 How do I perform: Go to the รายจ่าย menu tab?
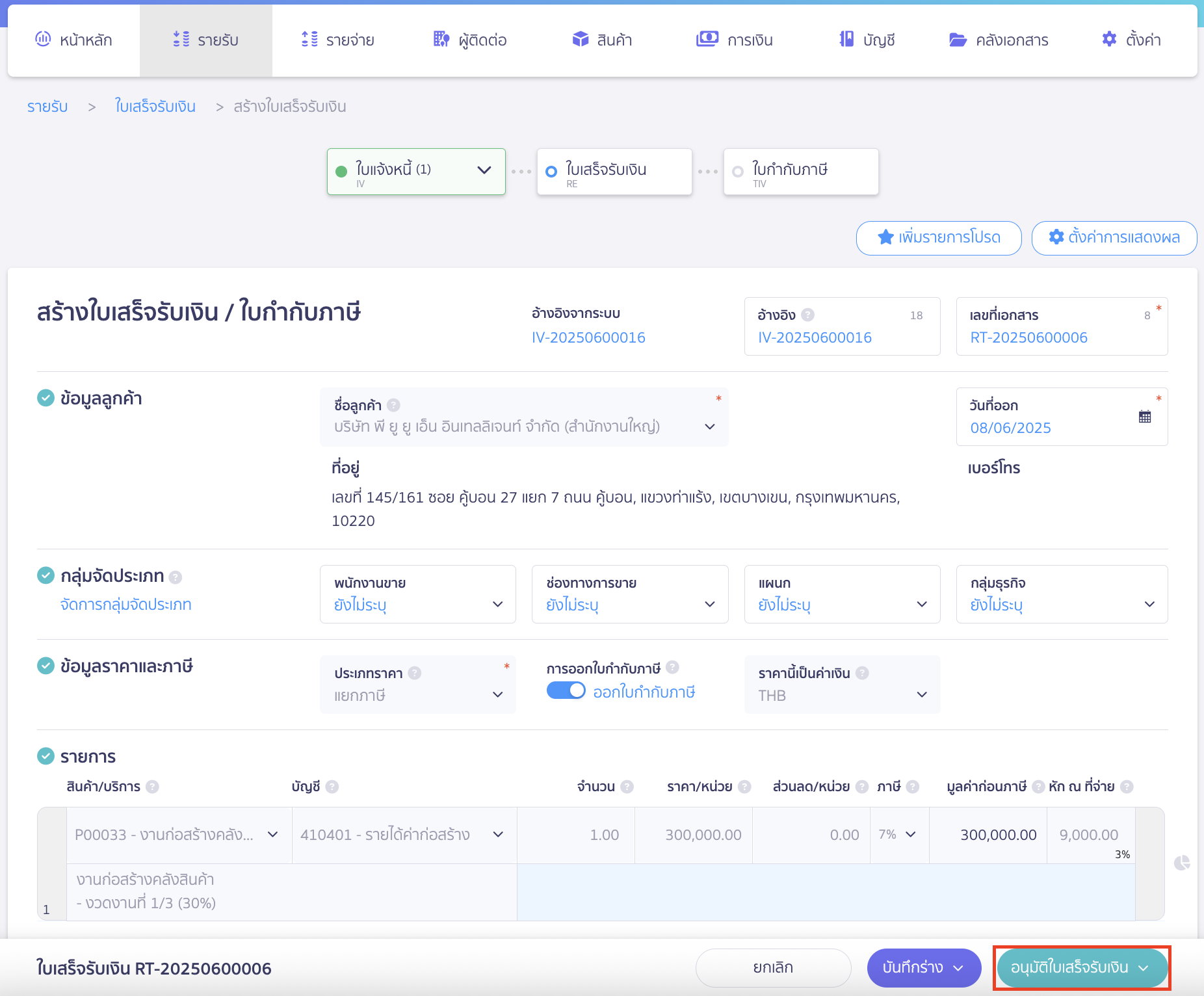click(x=338, y=40)
